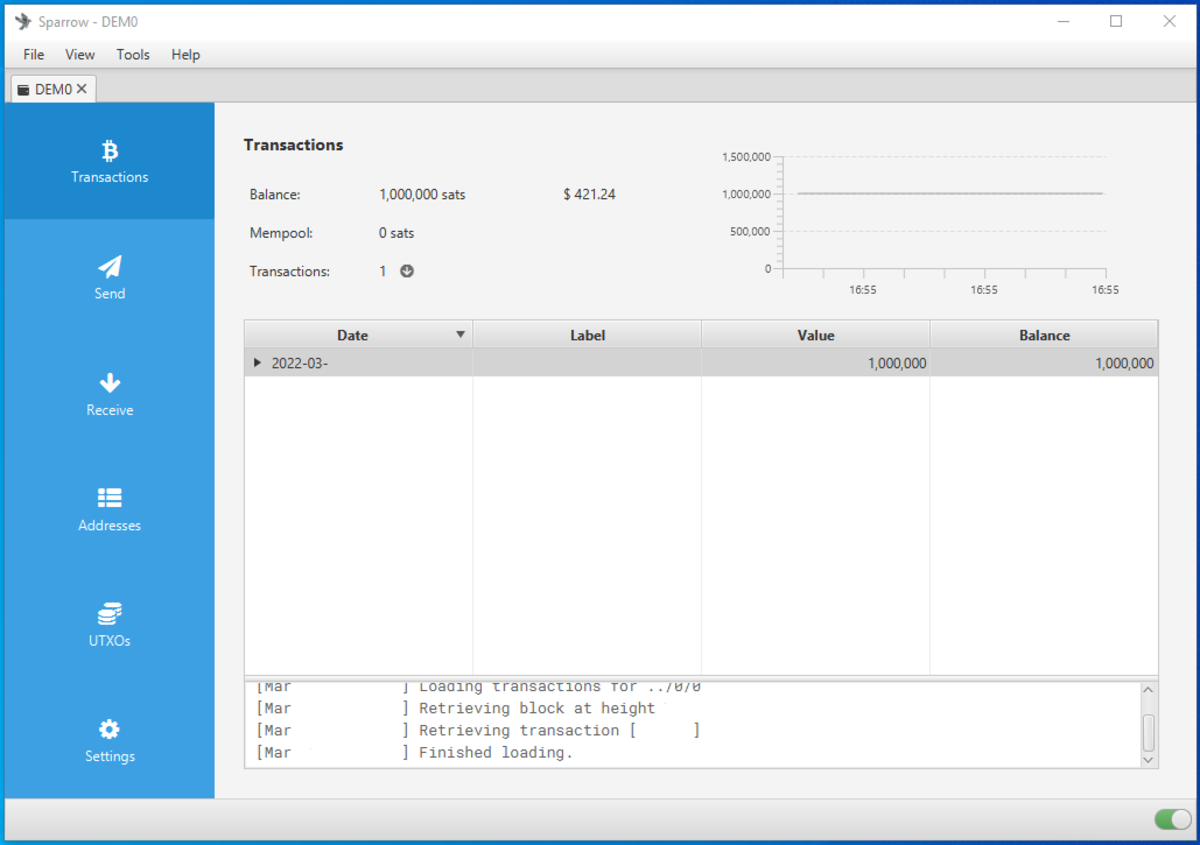1200x845 pixels.
Task: Open the Tools menu
Action: click(133, 54)
